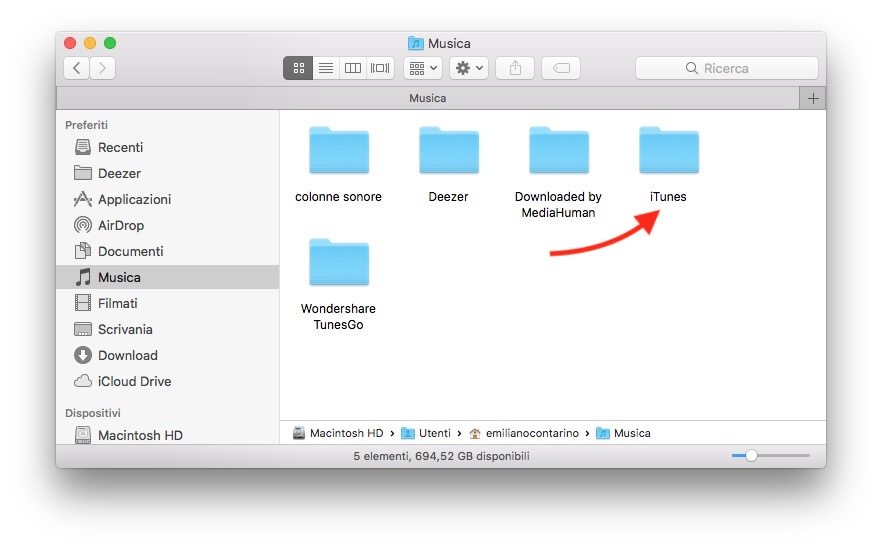This screenshot has height=548, width=882.
Task: Switch to list view
Action: tap(326, 68)
